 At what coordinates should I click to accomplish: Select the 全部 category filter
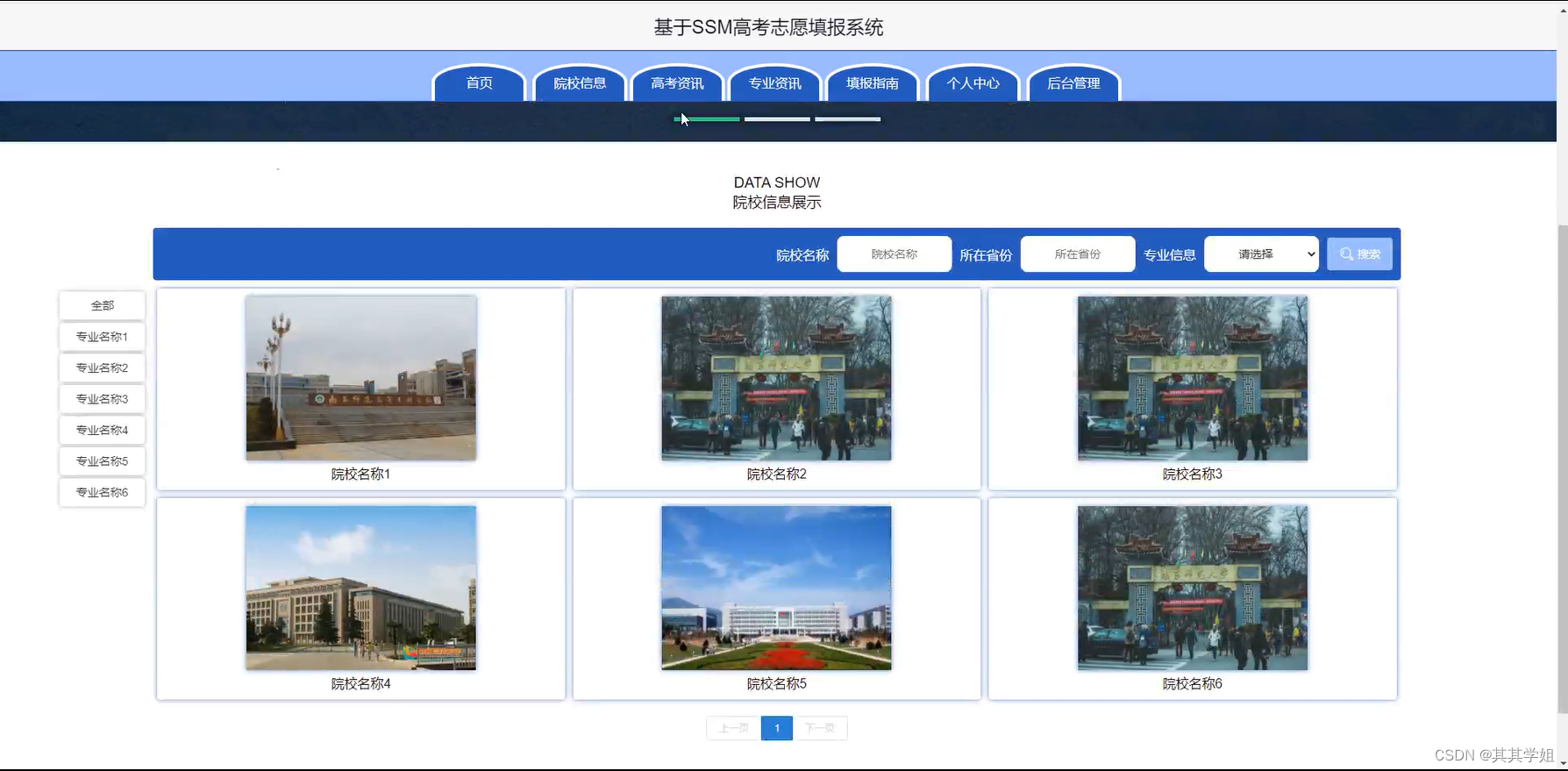tap(102, 305)
